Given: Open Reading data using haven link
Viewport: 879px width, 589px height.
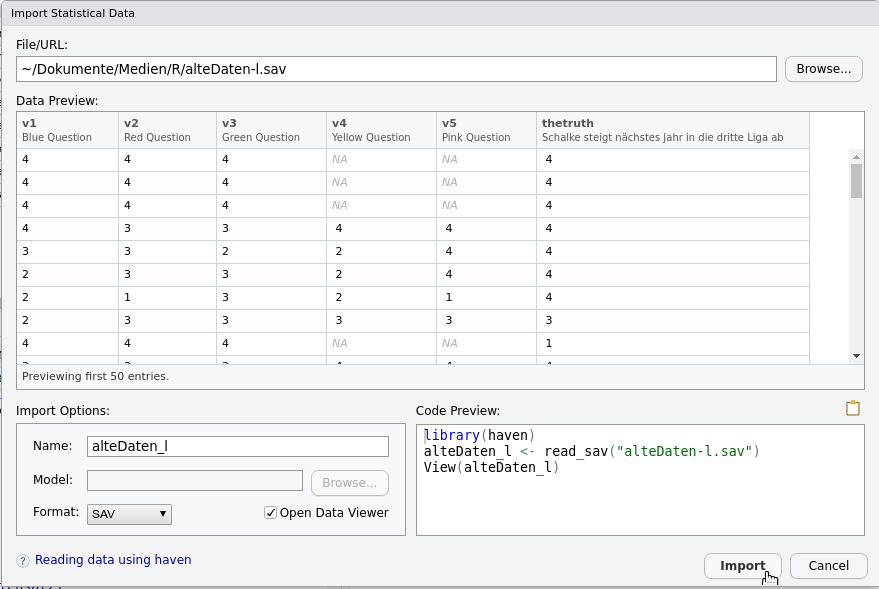Looking at the screenshot, I should pos(113,560).
